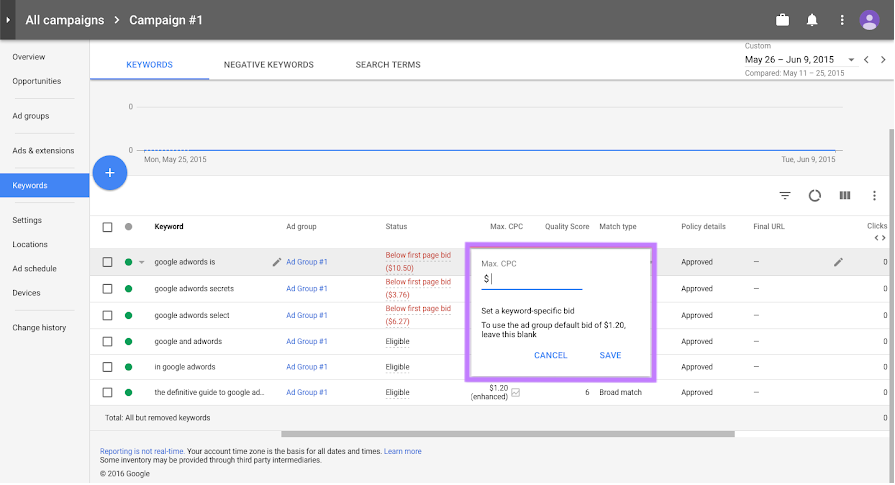Open the date range dropdown arrow
Viewport: 895px width, 485px height.
pos(851,60)
